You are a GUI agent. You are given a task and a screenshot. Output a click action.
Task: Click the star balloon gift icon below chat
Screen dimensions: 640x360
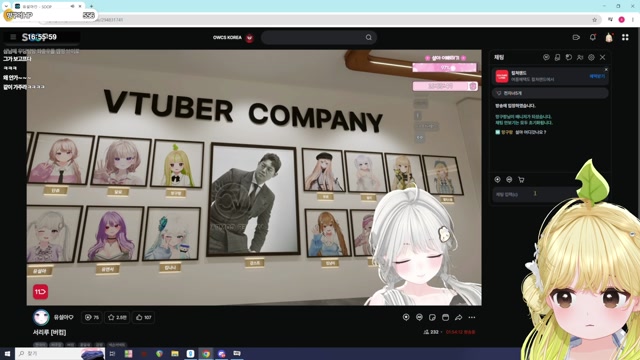497,180
